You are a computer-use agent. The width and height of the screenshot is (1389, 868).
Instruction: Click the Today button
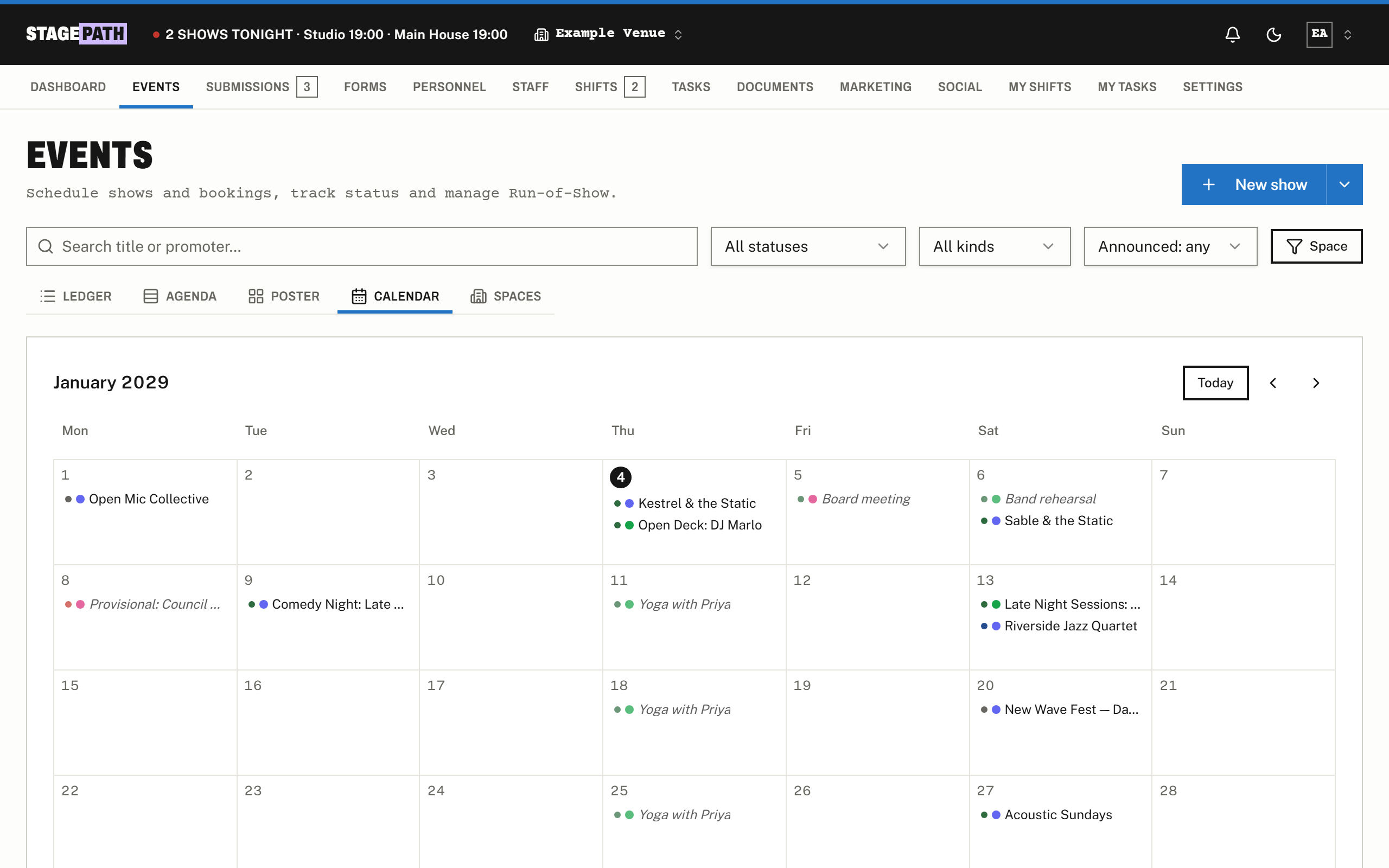click(x=1215, y=383)
